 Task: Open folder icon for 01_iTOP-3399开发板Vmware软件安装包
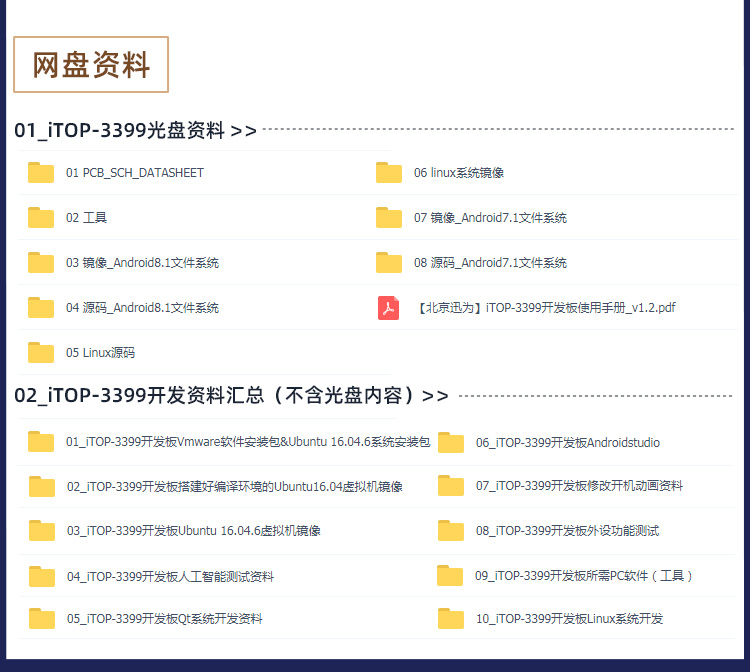tap(41, 441)
